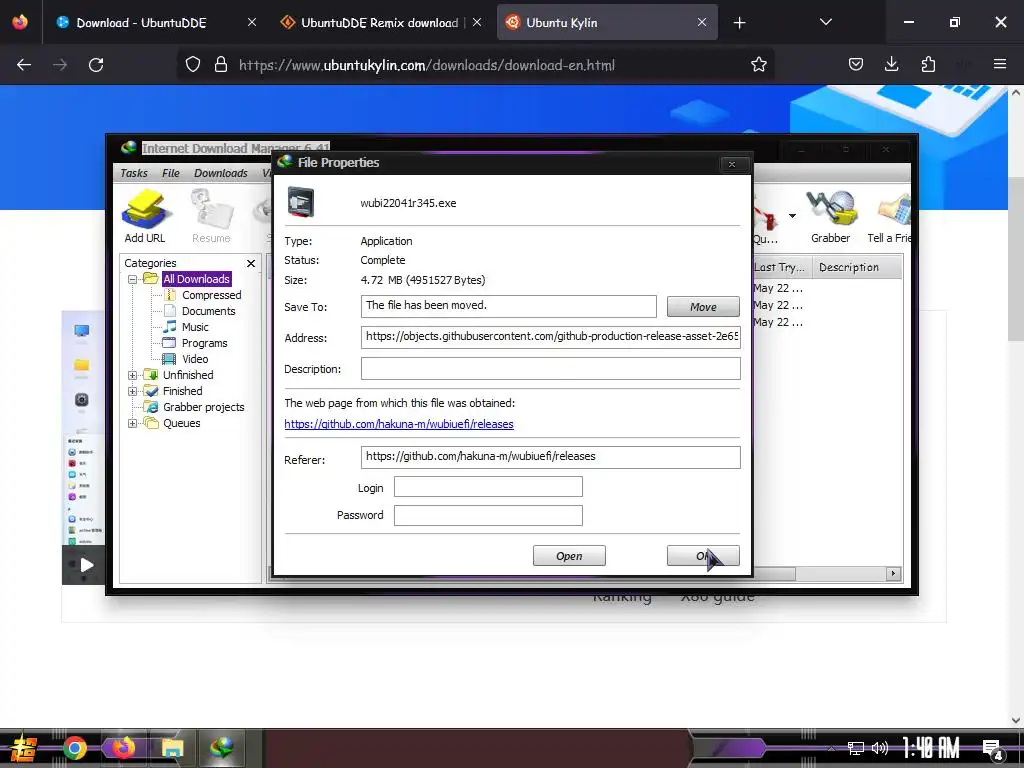Open the Downloads menu in IDM
This screenshot has width=1024, height=768.
[x=221, y=173]
